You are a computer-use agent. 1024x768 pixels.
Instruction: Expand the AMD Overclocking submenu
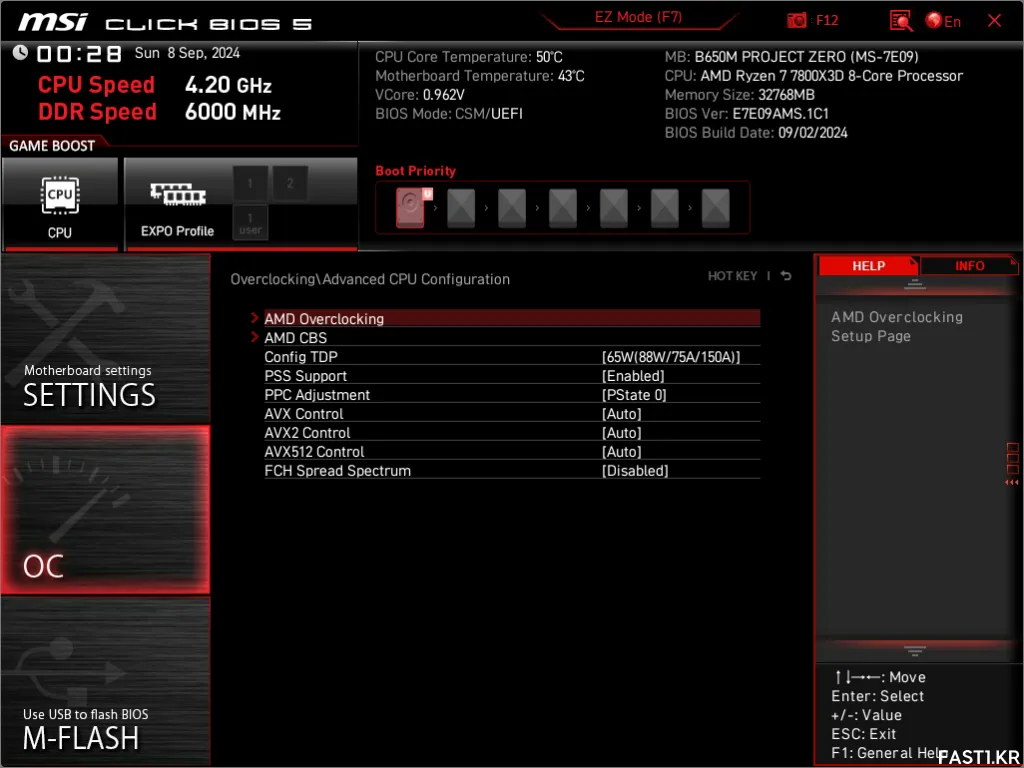pos(512,319)
